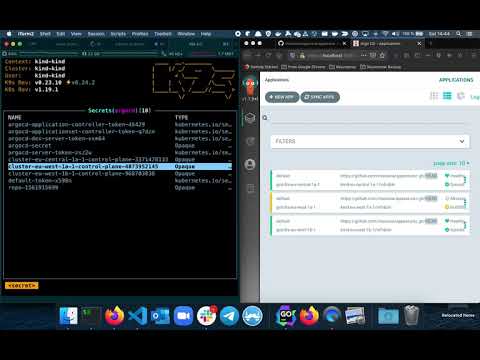Click the Synced status icon of third application

tap(447, 230)
